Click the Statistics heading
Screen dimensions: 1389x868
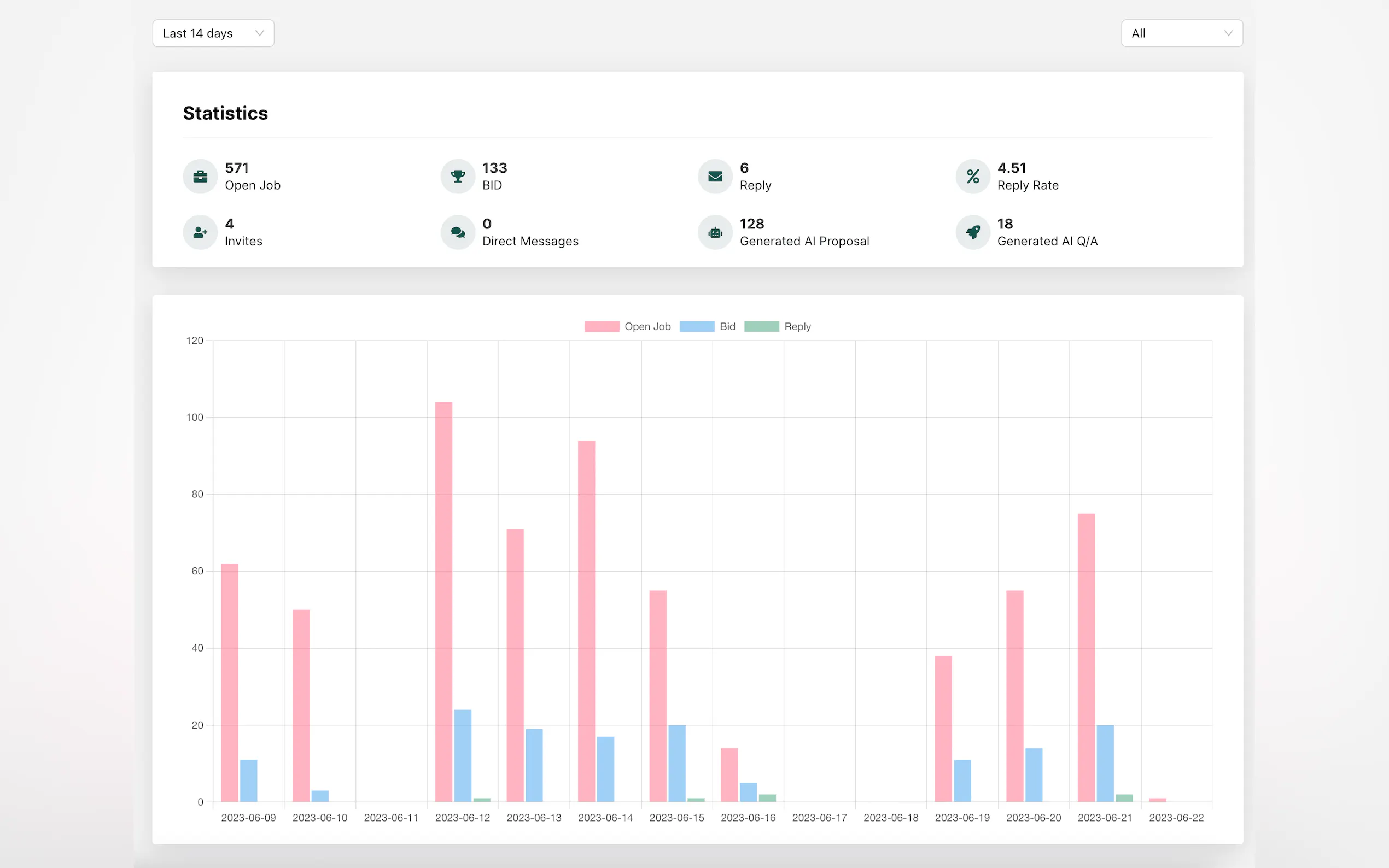coord(225,113)
